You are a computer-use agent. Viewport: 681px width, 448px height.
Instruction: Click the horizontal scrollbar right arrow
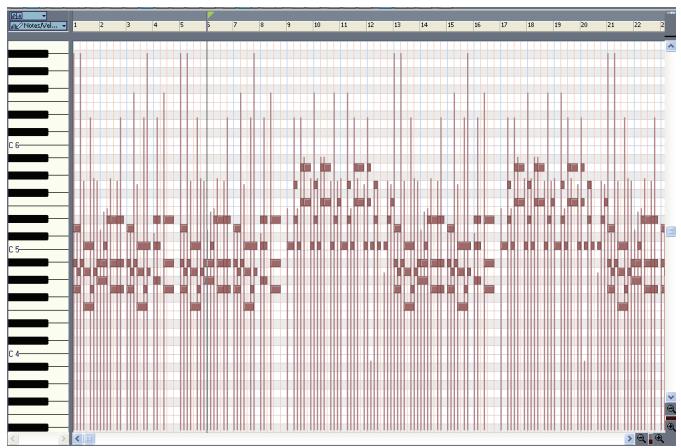(629, 438)
